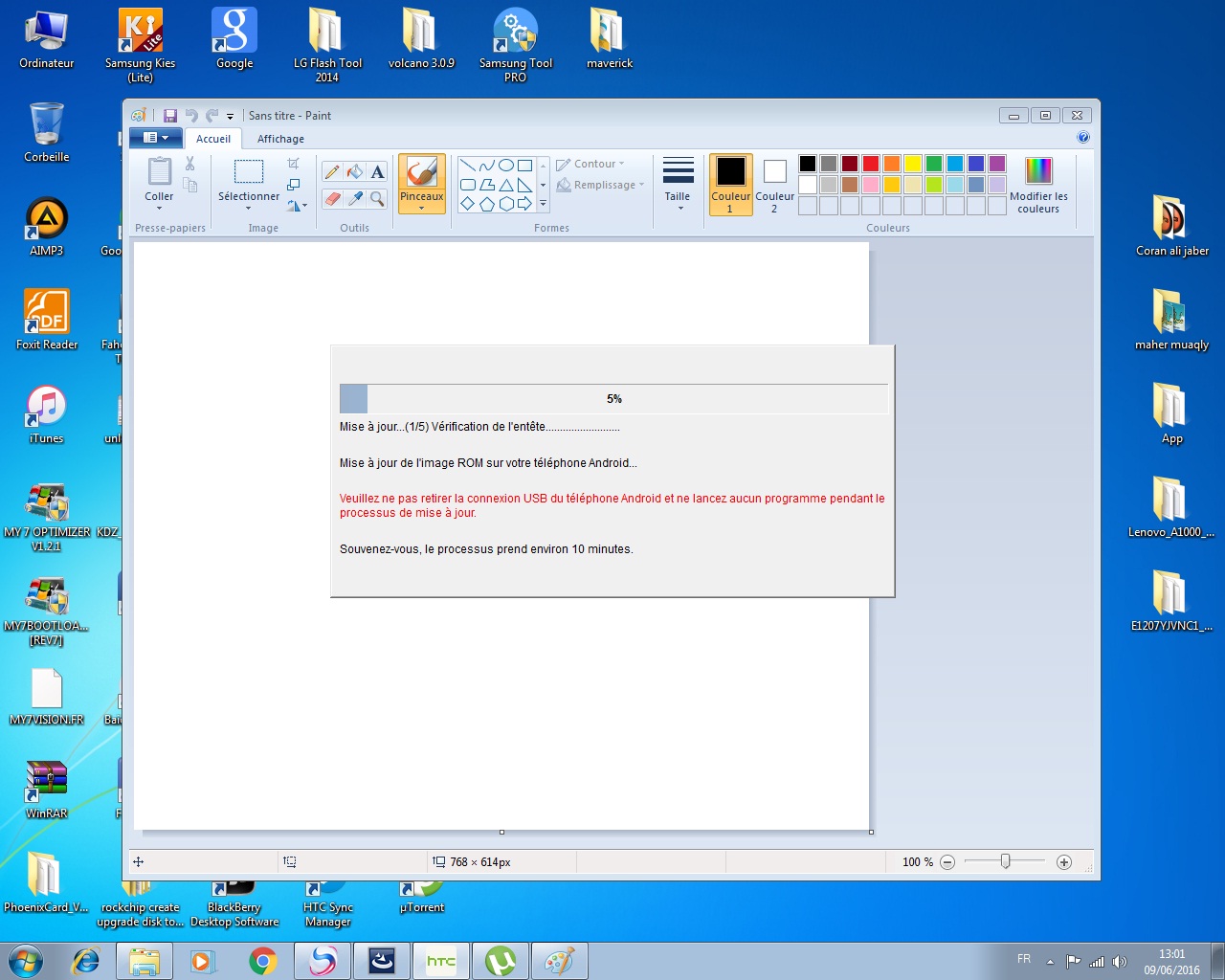
Task: Click the Undo arrow in quick access toolbar
Action: point(191,116)
